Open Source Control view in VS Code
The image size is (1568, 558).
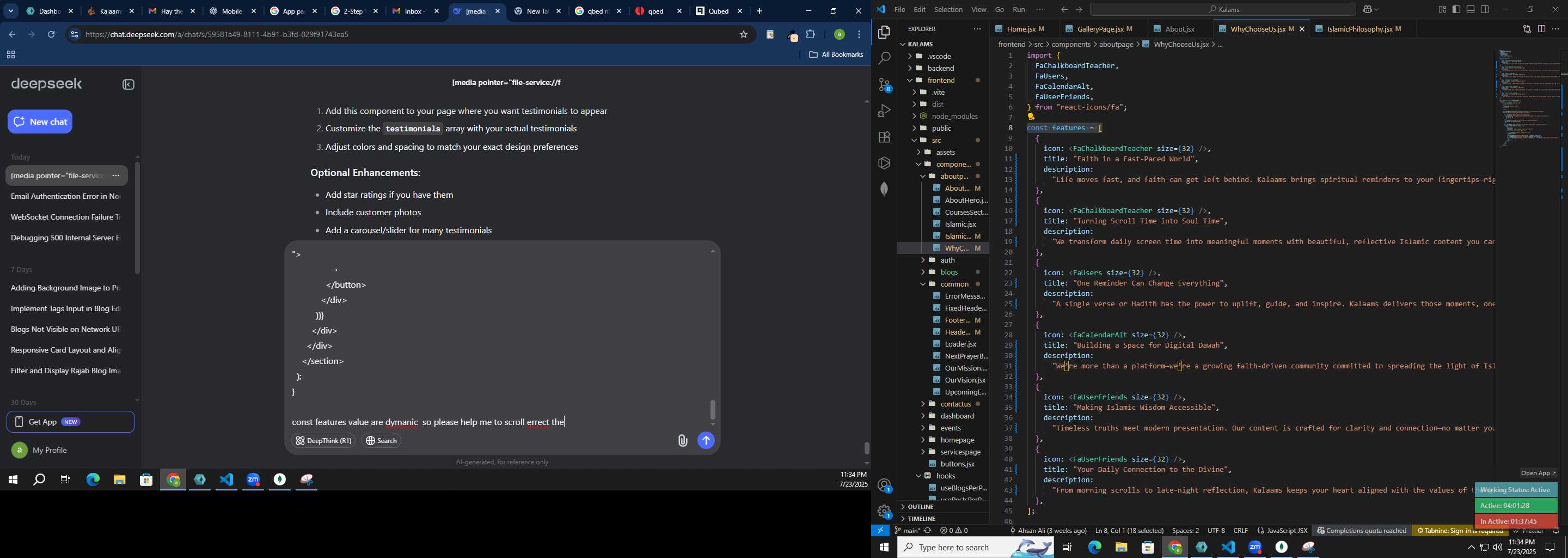coord(884,84)
